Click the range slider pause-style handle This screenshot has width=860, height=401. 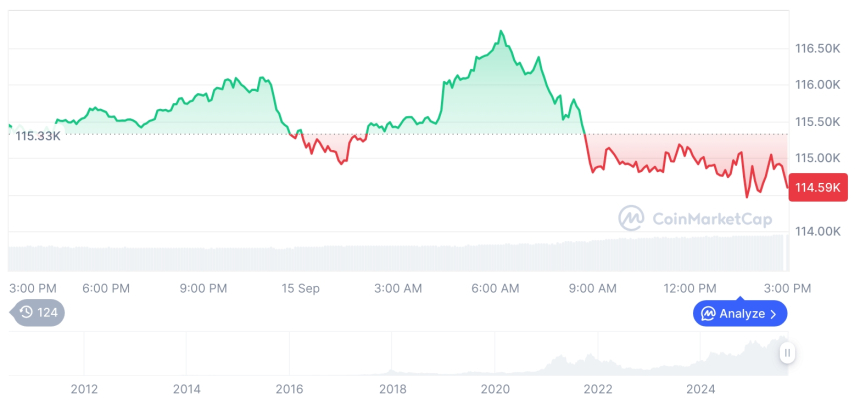coord(788,353)
